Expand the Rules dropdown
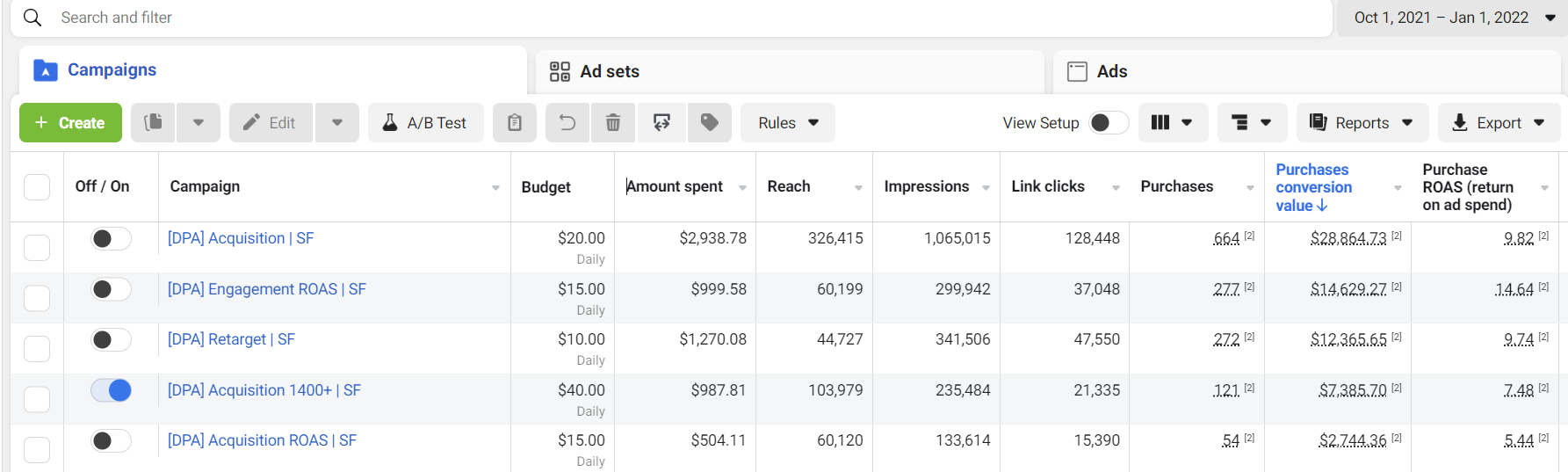Image resolution: width=1568 pixels, height=472 pixels. [x=788, y=123]
